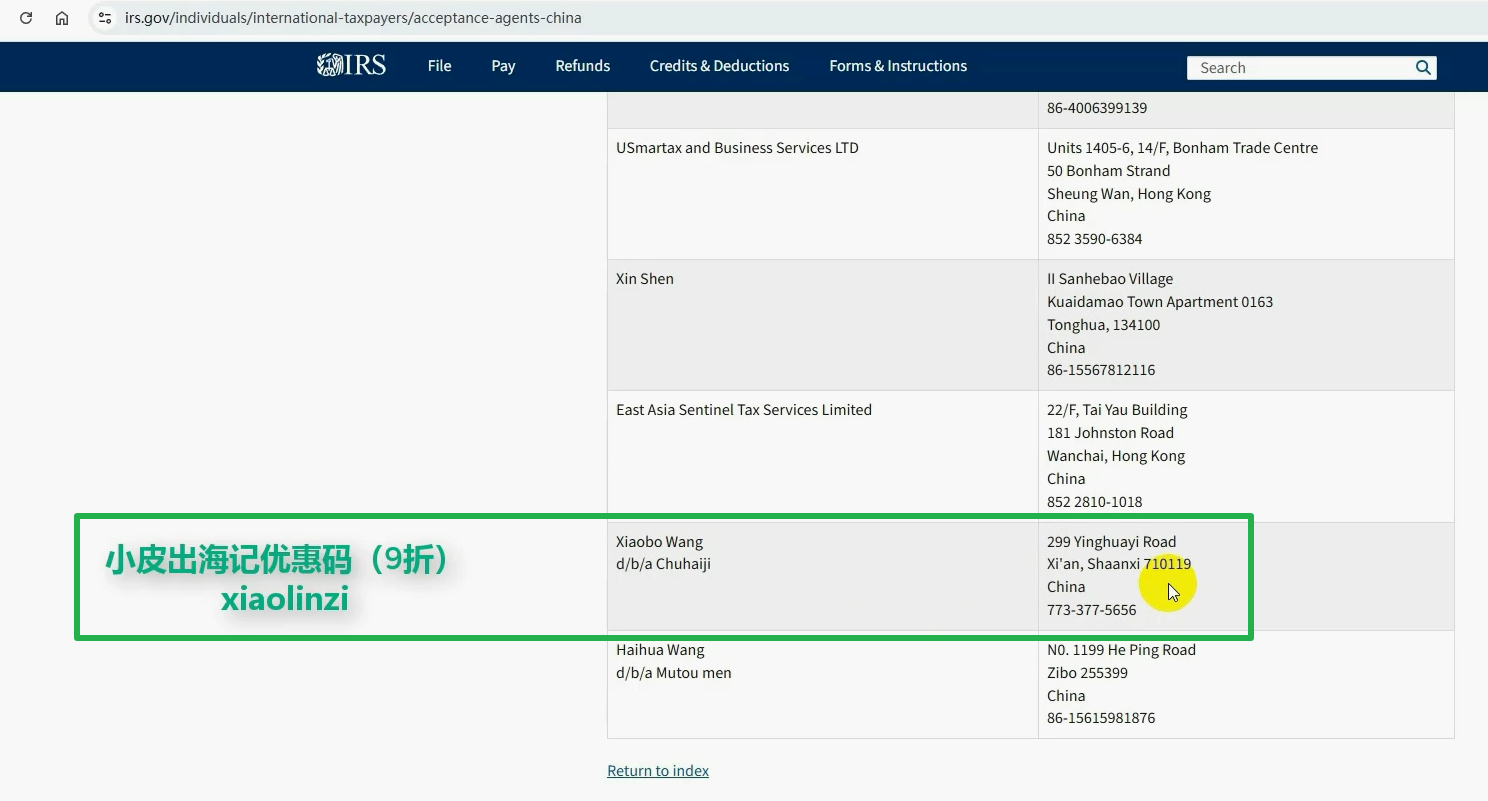This screenshot has width=1488, height=801.
Task: Click phone number 86-4006399139
Action: [1097, 108]
